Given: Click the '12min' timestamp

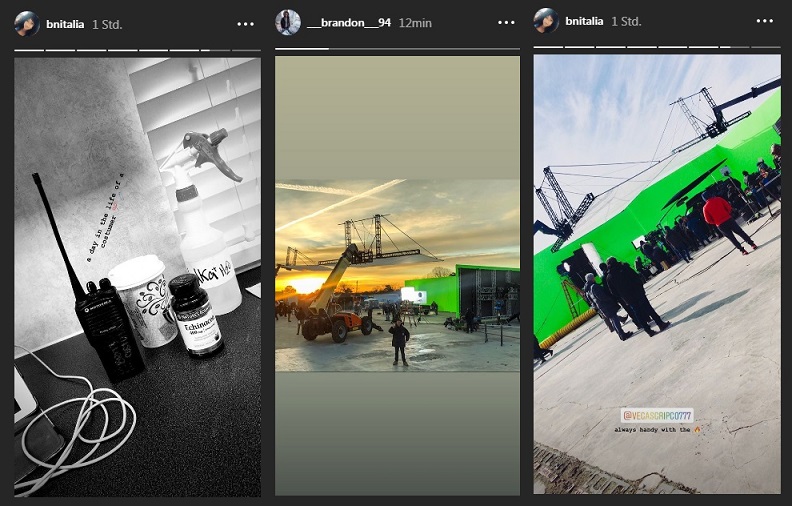Looking at the screenshot, I should coord(415,23).
